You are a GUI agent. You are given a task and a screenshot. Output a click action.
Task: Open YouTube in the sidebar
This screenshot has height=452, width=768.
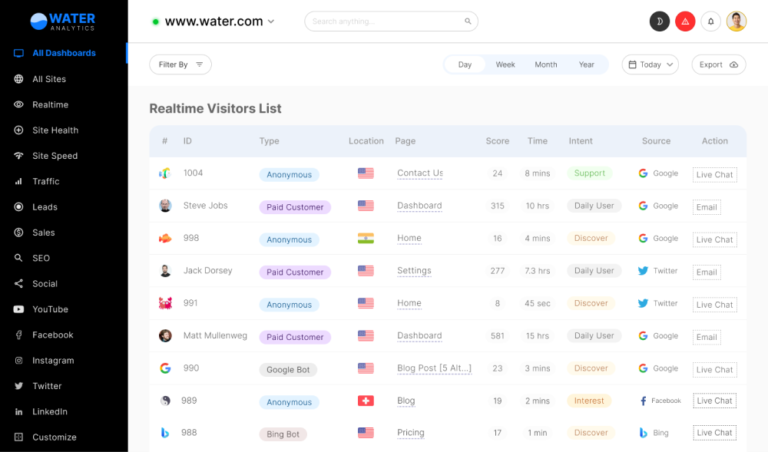pyautogui.click(x=50, y=309)
